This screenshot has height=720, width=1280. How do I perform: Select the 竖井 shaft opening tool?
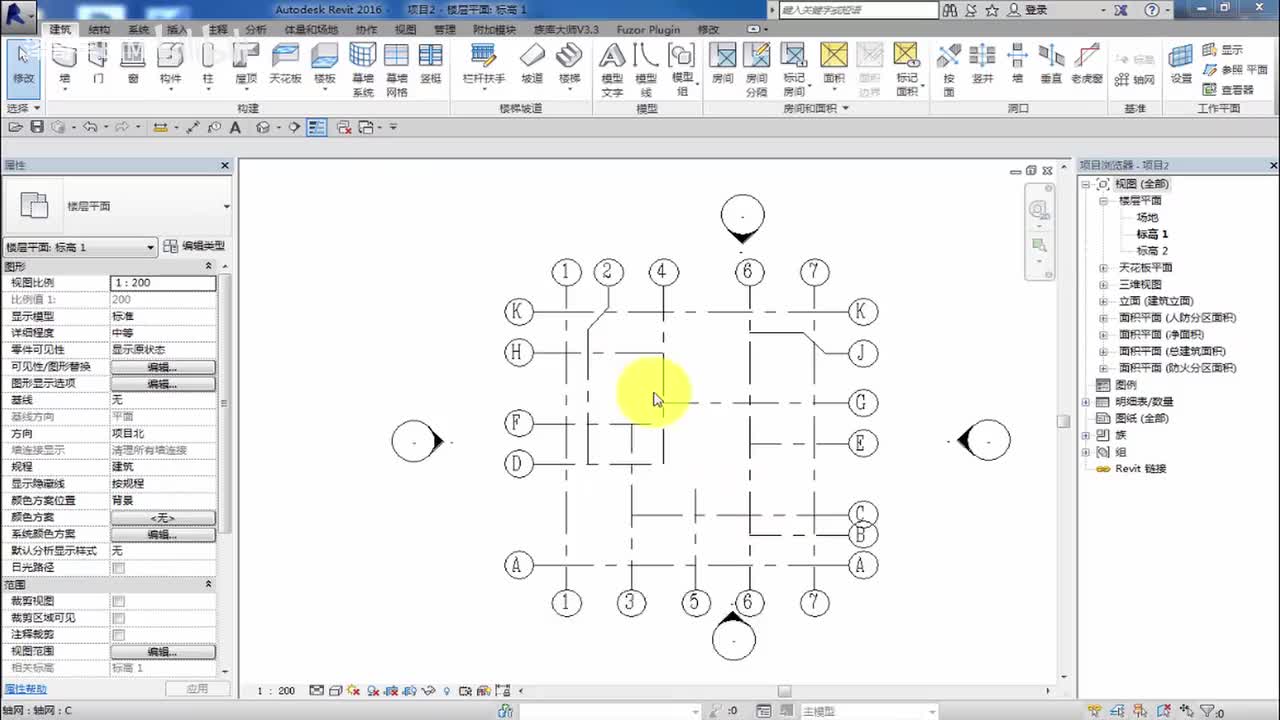click(983, 63)
